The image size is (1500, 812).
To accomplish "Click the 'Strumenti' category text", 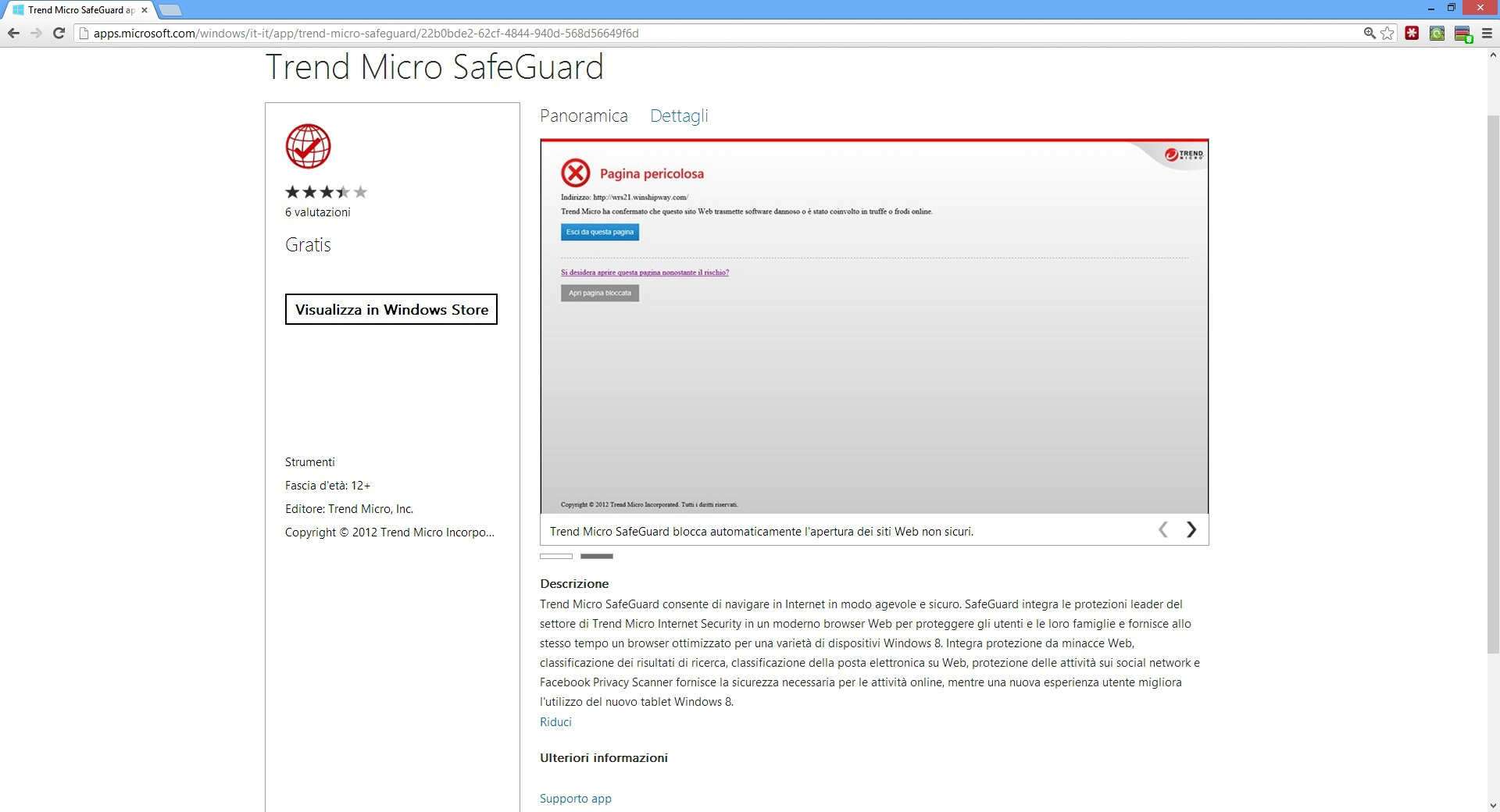I will [310, 462].
